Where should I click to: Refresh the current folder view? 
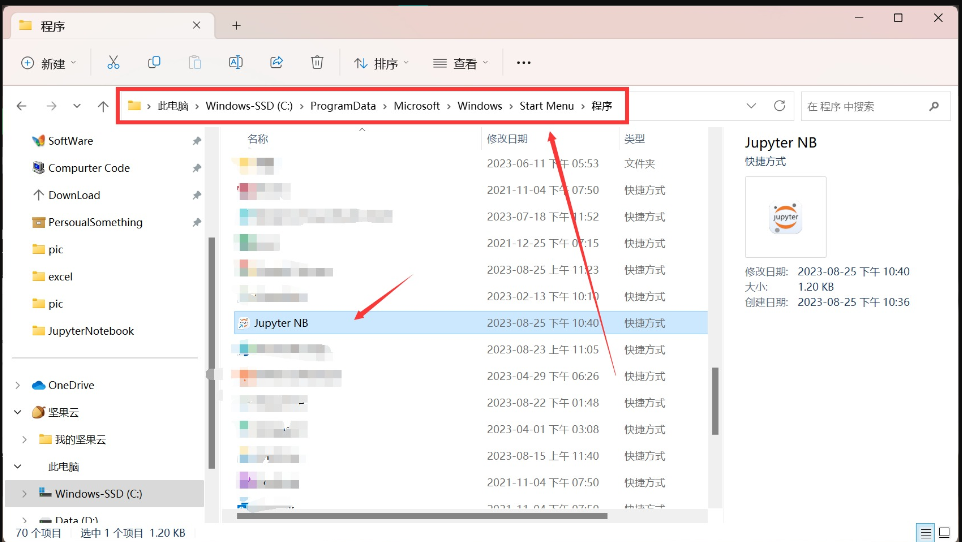pos(780,106)
